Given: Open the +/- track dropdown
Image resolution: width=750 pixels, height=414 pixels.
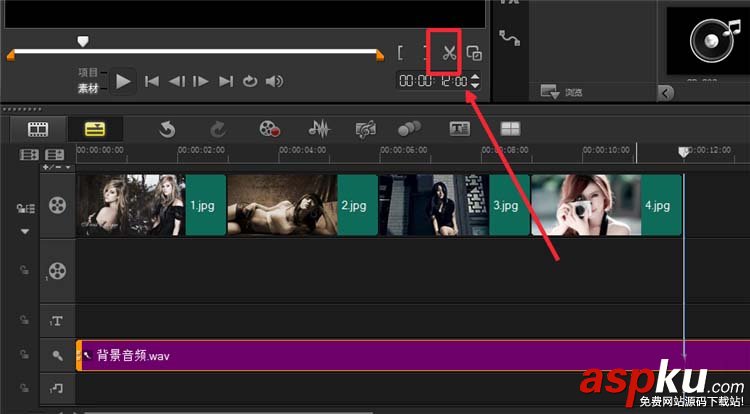Looking at the screenshot, I should 56,167.
